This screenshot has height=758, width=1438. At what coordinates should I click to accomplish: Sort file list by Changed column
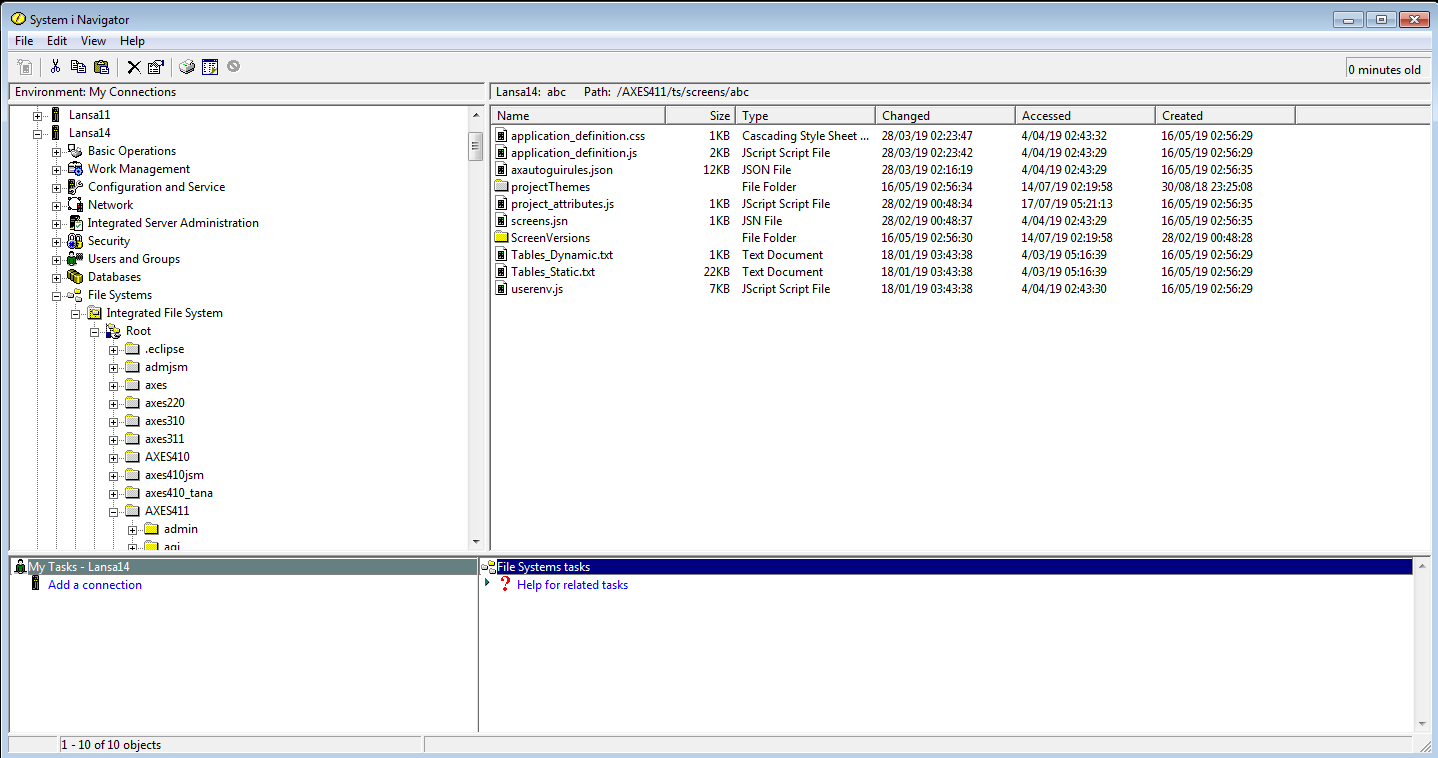pyautogui.click(x=944, y=116)
